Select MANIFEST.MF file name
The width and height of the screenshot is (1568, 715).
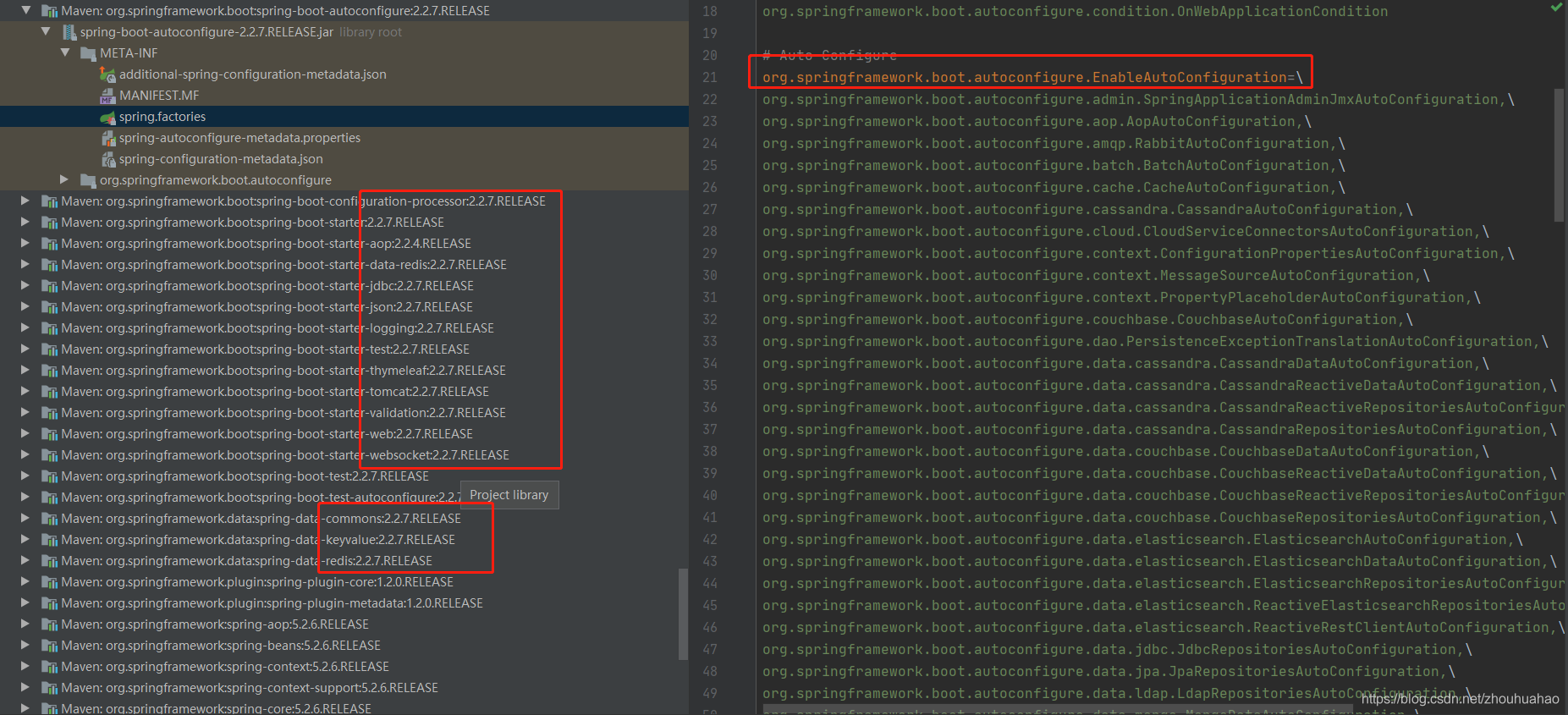pyautogui.click(x=159, y=96)
